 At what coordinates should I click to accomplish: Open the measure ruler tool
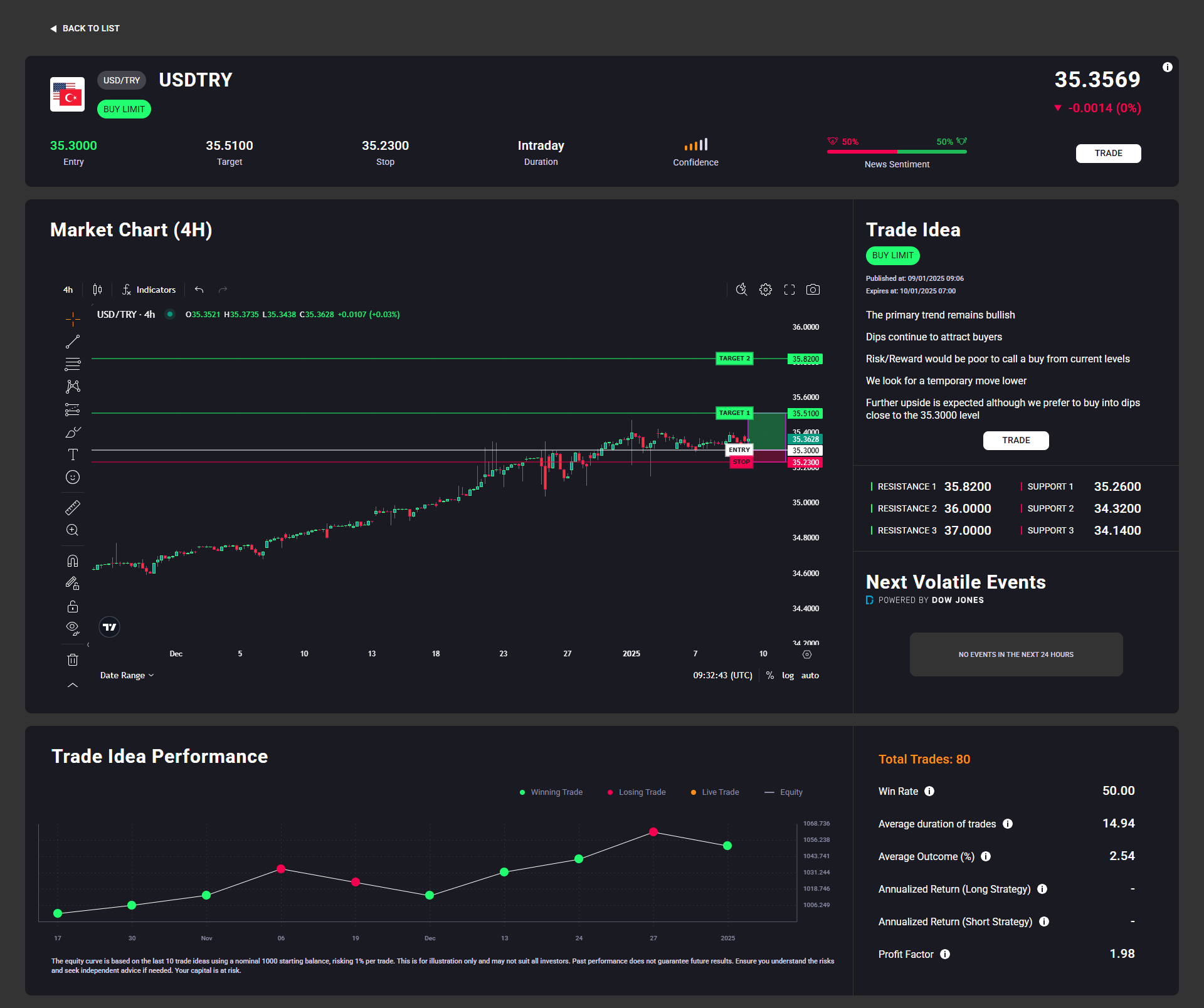(73, 507)
